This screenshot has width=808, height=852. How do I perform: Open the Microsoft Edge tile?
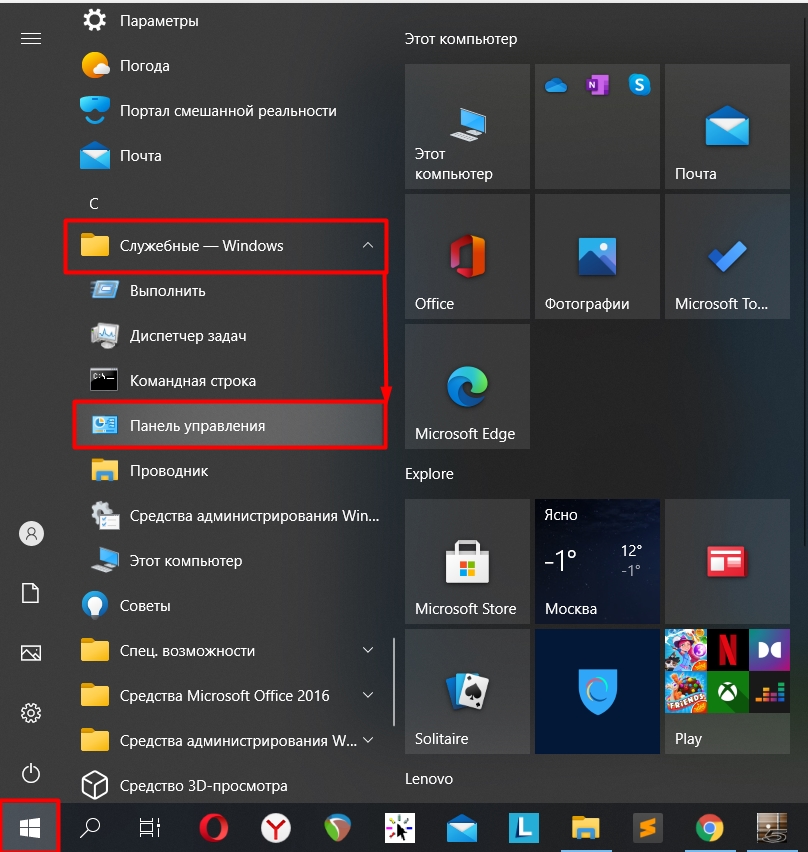[467, 386]
